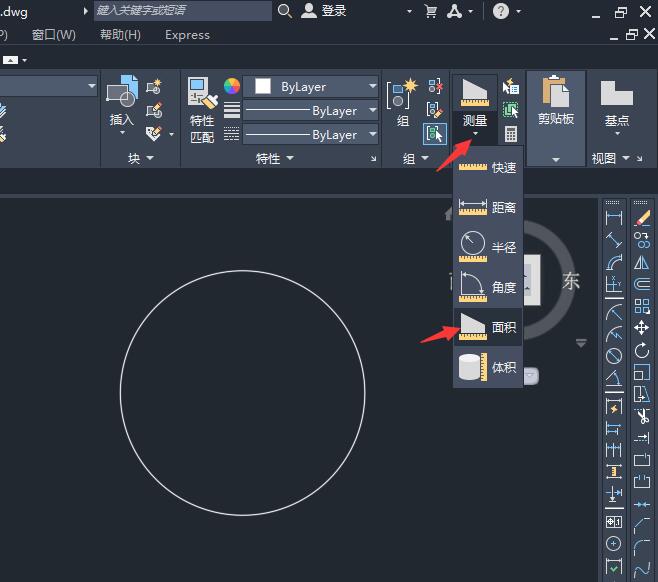Screen dimensions: 658x582
Task: Choose Radius (半径) measure option
Action: [x=488, y=247]
